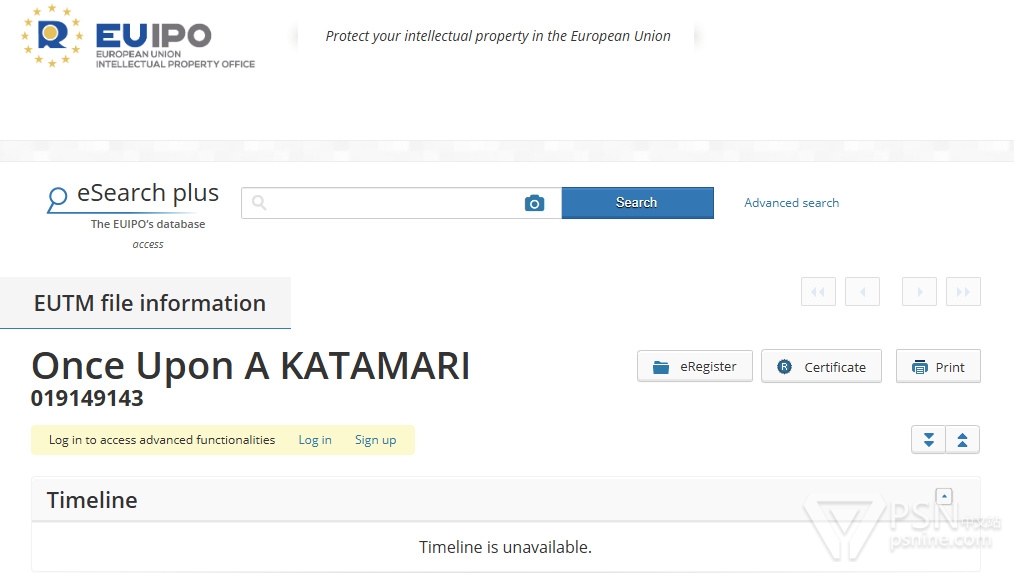Screen dimensions: 1014x573
Task: Click the blue Search button
Action: [x=638, y=203]
